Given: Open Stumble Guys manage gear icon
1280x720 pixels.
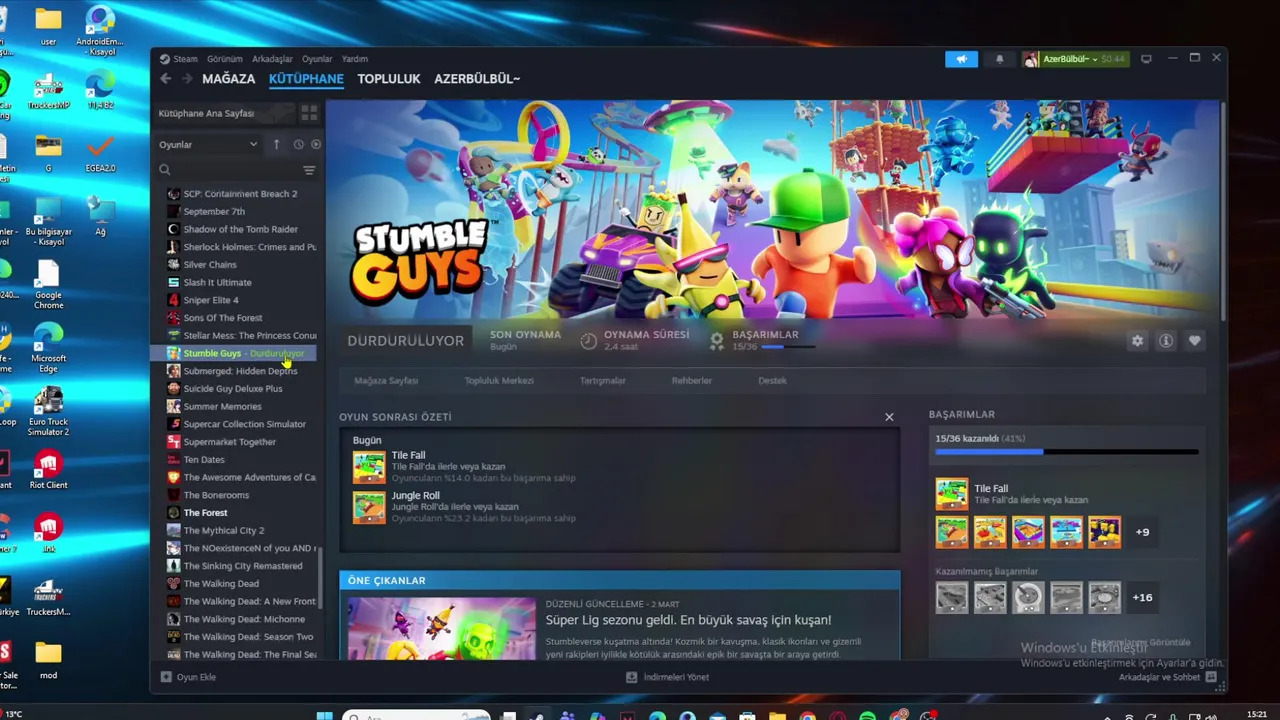Looking at the screenshot, I should point(1137,341).
